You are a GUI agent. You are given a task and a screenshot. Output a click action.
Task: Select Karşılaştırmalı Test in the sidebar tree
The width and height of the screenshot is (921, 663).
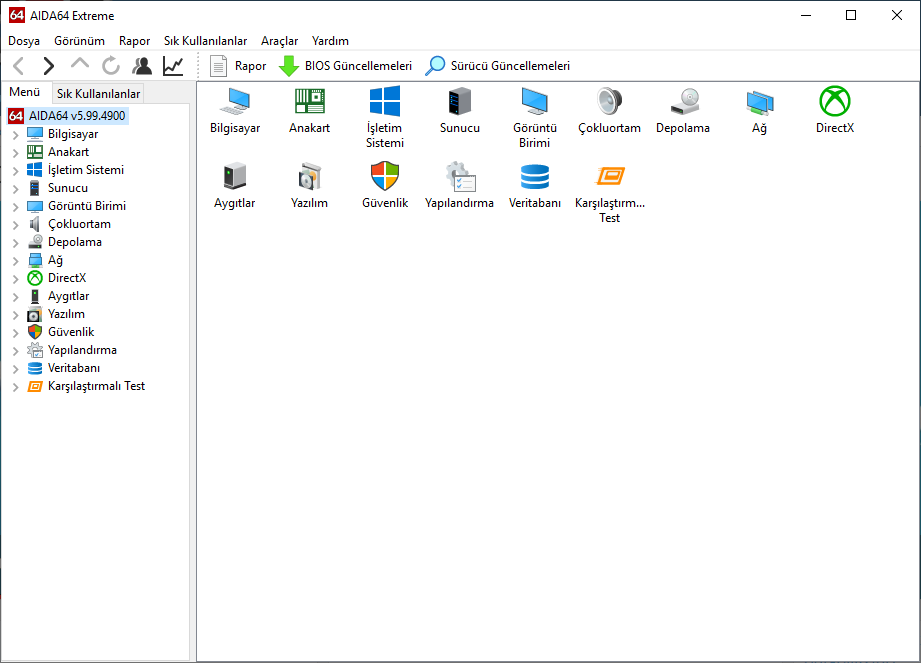point(96,386)
